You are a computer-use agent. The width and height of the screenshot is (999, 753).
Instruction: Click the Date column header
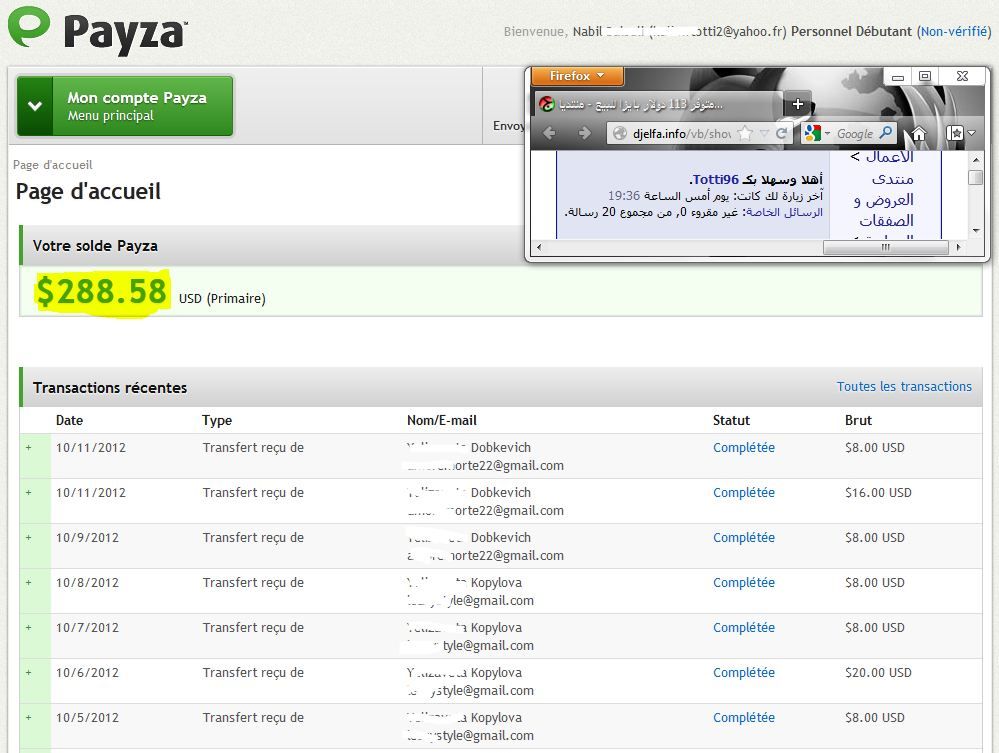[x=69, y=420]
